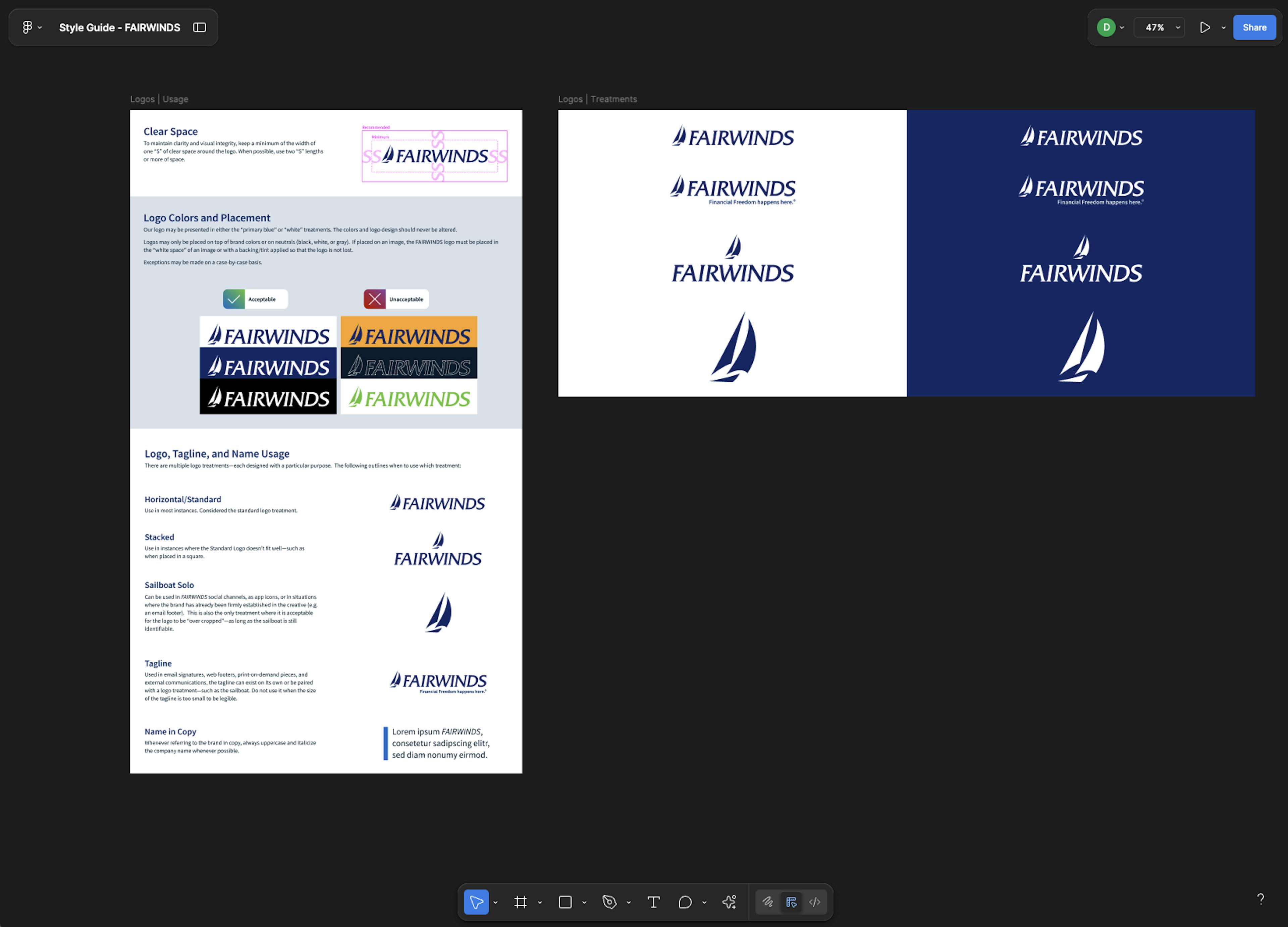
Task: Select the Logo, Tagline, and Name Usage heading
Action: point(217,454)
